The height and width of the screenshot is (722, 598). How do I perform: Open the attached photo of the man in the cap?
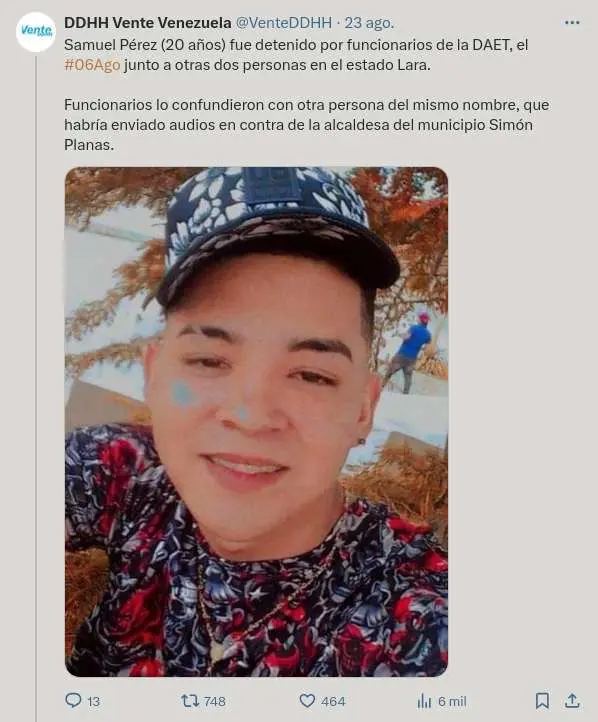(256, 421)
